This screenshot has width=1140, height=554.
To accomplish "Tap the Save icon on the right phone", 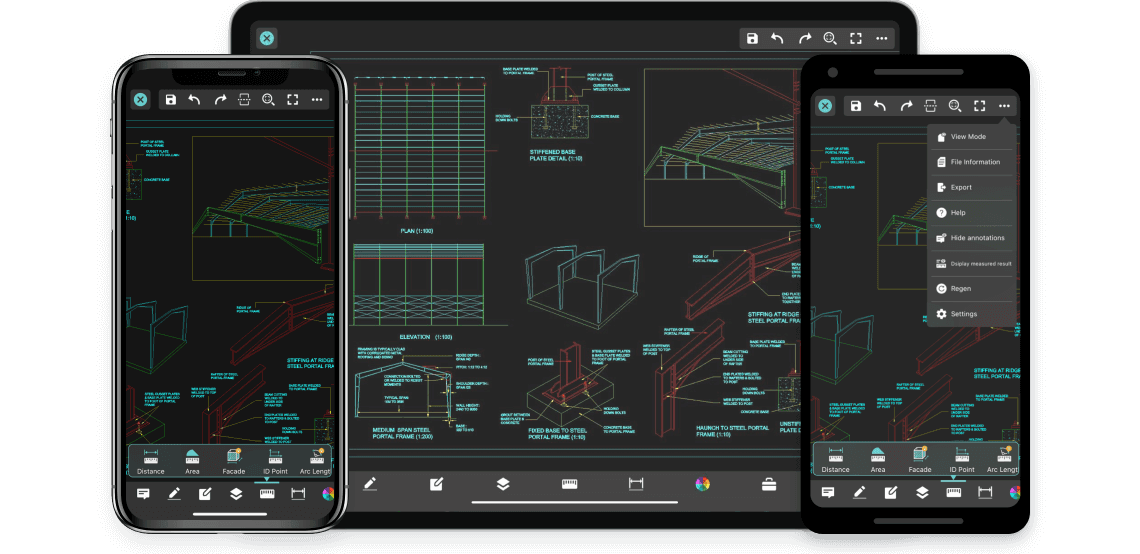I will click(856, 105).
